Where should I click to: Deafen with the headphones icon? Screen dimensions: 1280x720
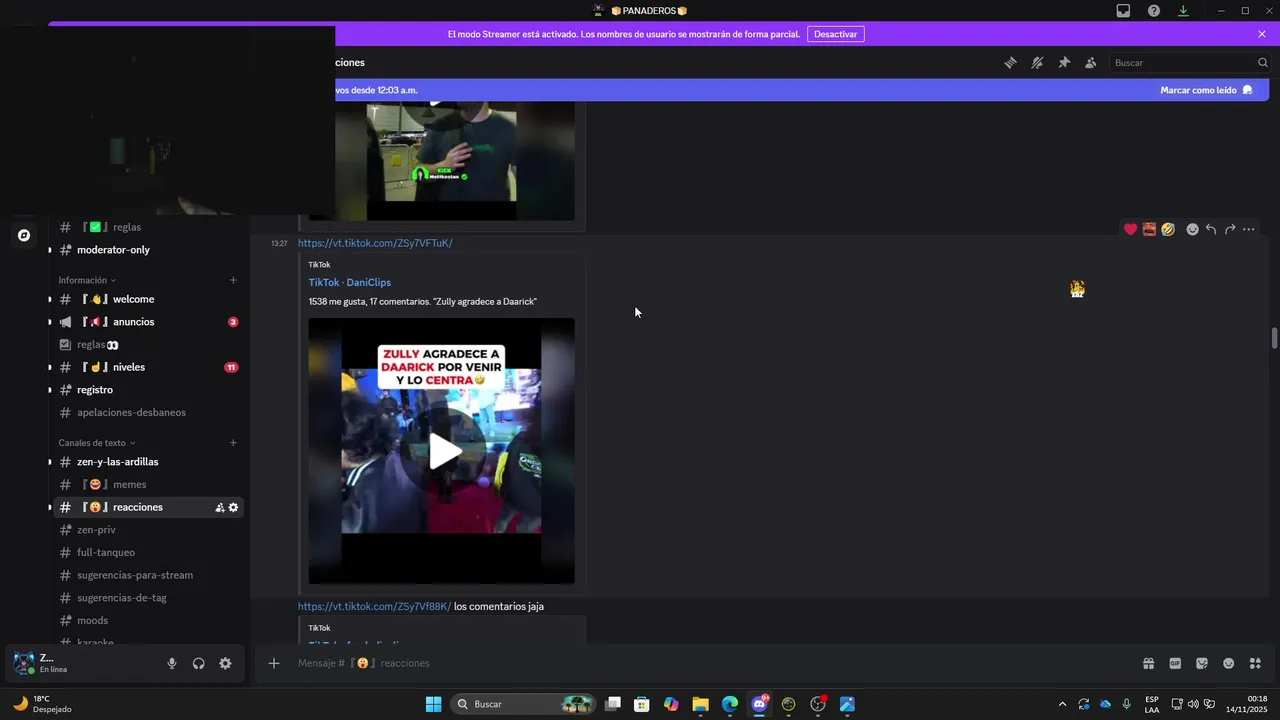[199, 663]
